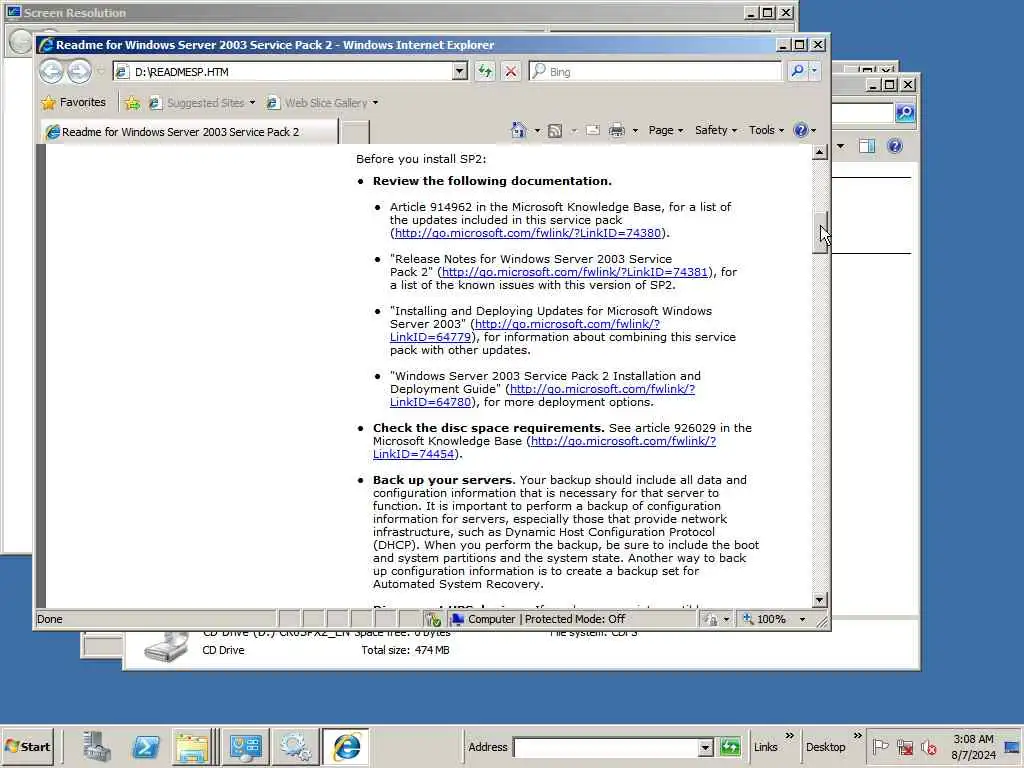Open taskbar Address dropdown arrow
Viewport: 1024px width, 768px height.
(x=705, y=747)
